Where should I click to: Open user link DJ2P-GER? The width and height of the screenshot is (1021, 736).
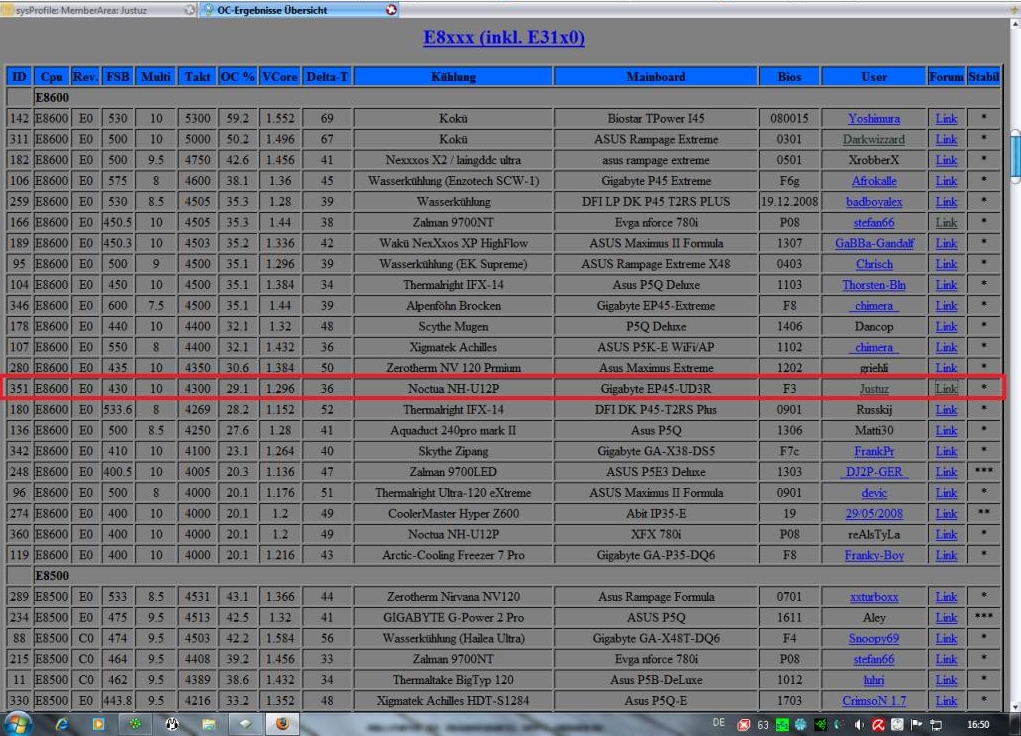coord(874,472)
